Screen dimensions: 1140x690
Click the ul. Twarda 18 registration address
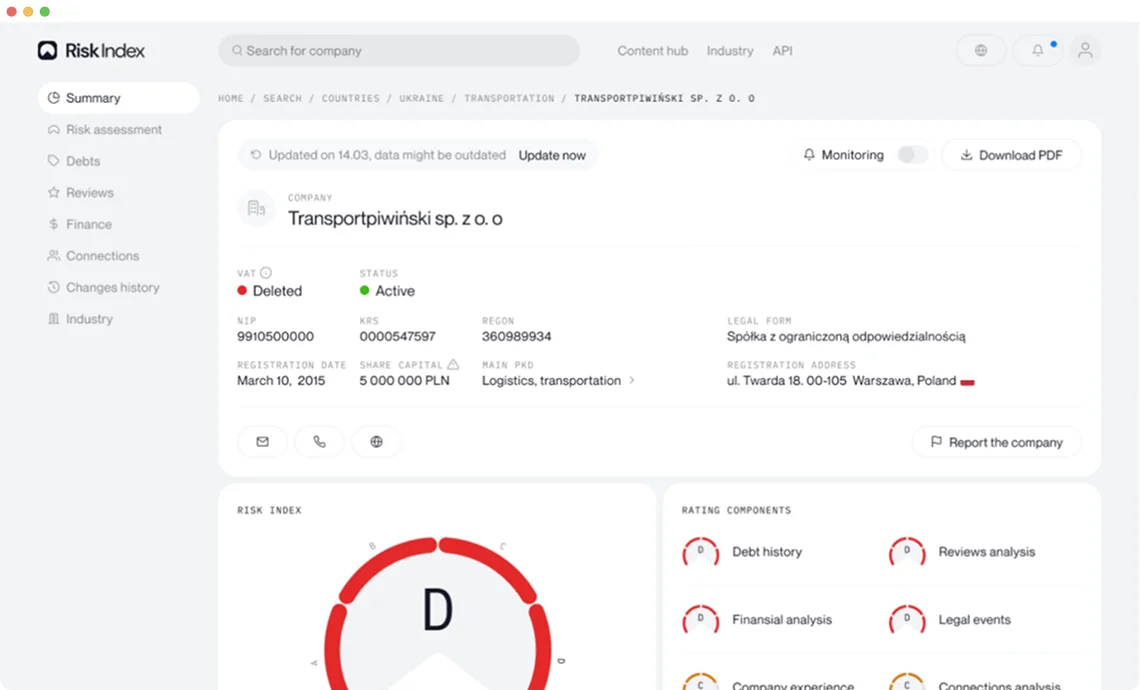click(841, 381)
